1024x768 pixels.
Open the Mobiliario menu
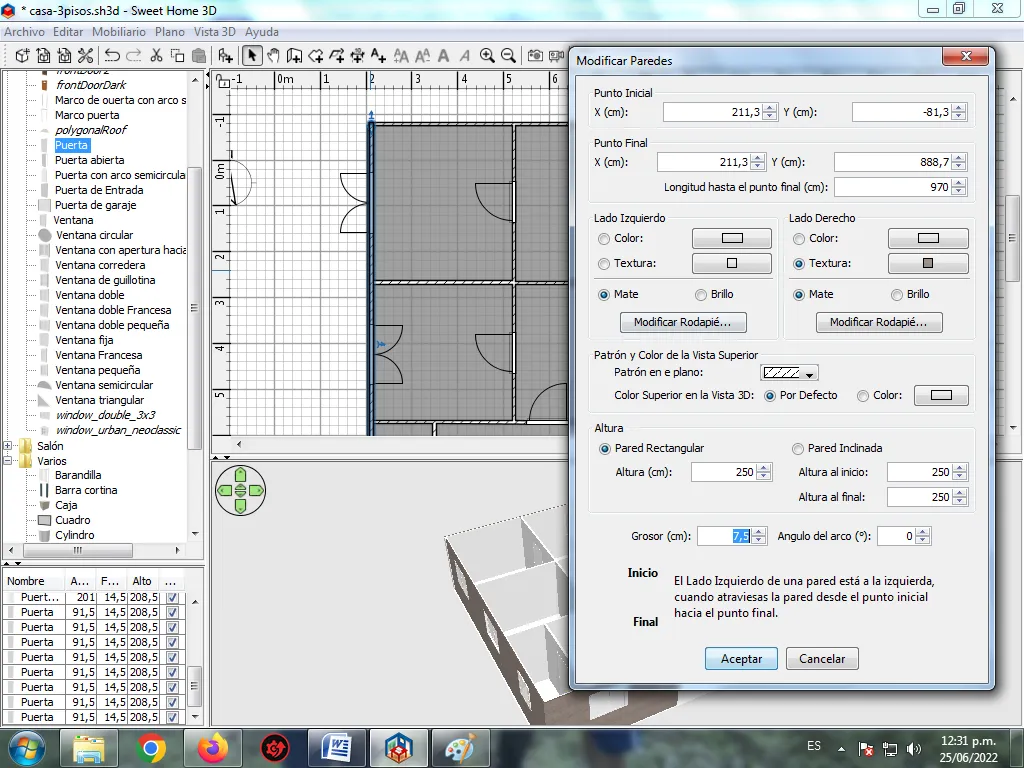[119, 32]
